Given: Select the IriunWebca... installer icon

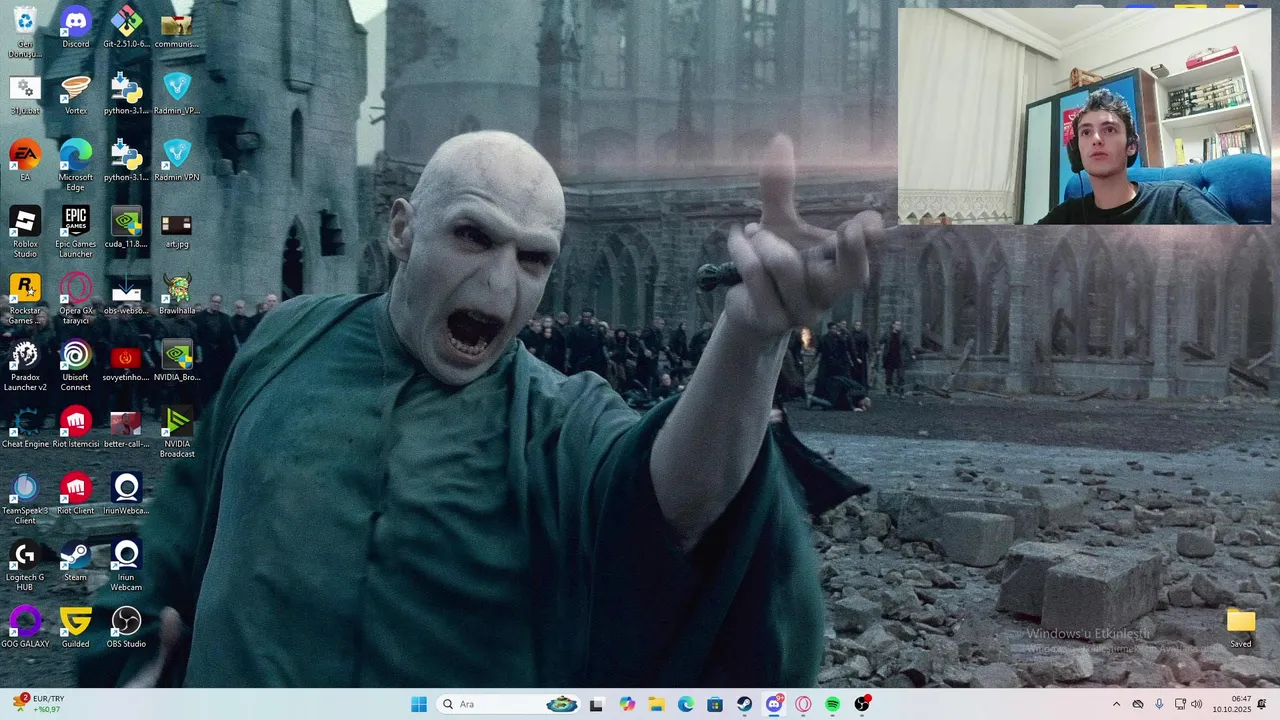Looking at the screenshot, I should click(126, 495).
